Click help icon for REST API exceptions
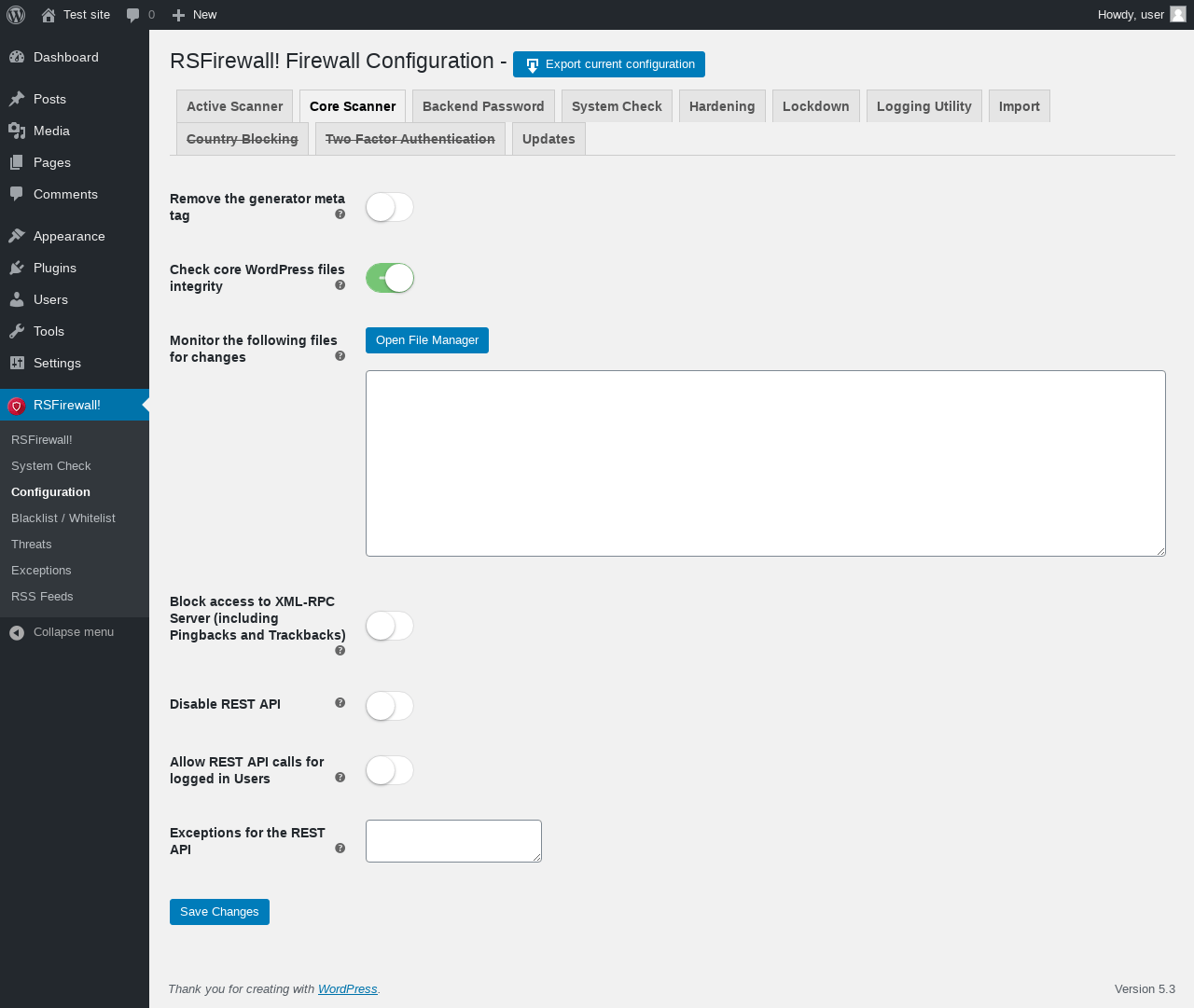The width and height of the screenshot is (1194, 1008). pos(340,849)
